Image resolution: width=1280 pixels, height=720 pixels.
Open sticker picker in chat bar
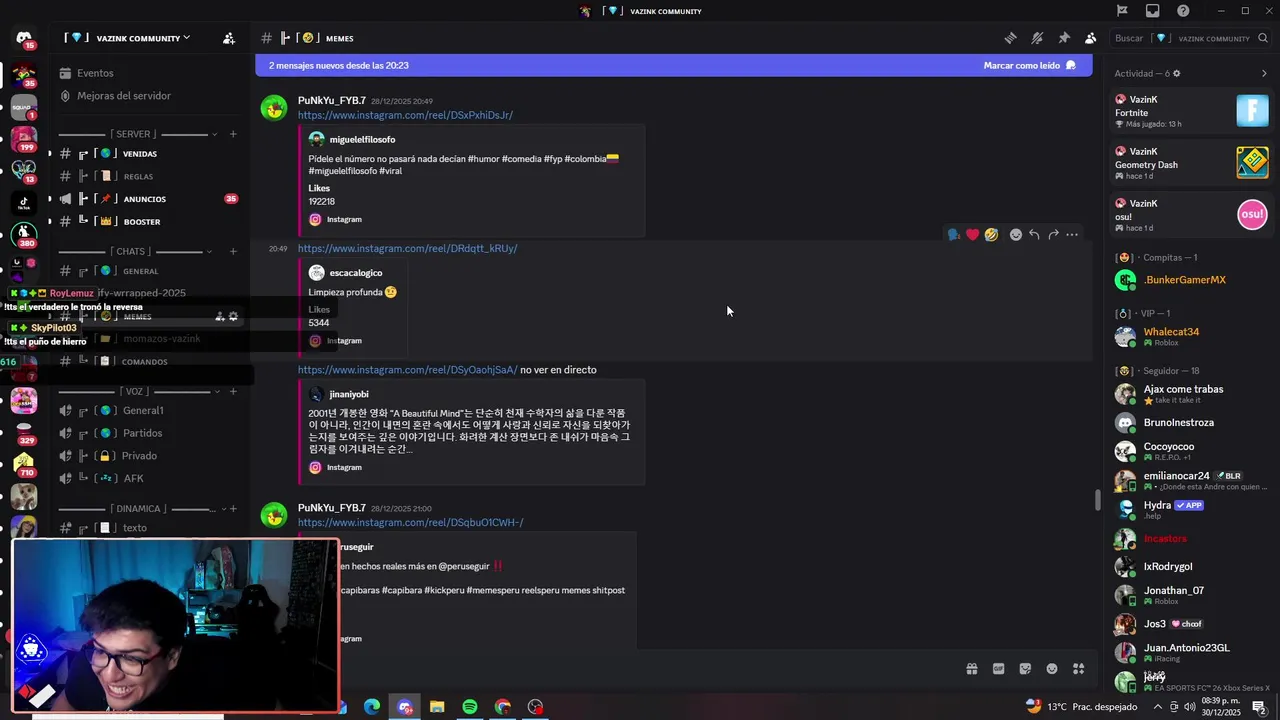coord(1025,669)
